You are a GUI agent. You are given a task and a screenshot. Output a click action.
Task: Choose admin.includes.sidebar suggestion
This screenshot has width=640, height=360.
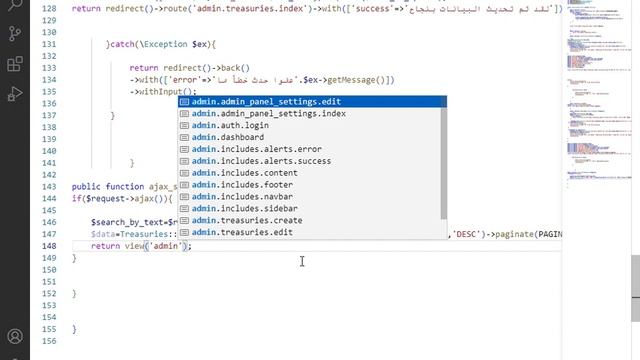(309, 208)
